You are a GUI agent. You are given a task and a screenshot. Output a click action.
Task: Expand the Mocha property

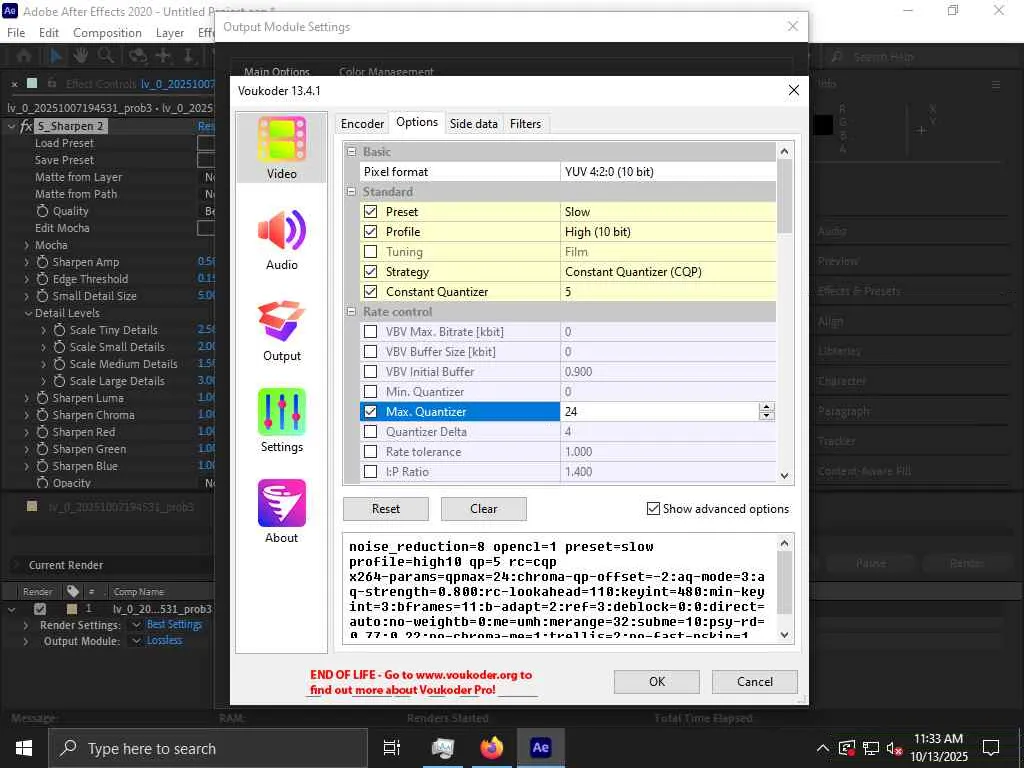[x=27, y=245]
